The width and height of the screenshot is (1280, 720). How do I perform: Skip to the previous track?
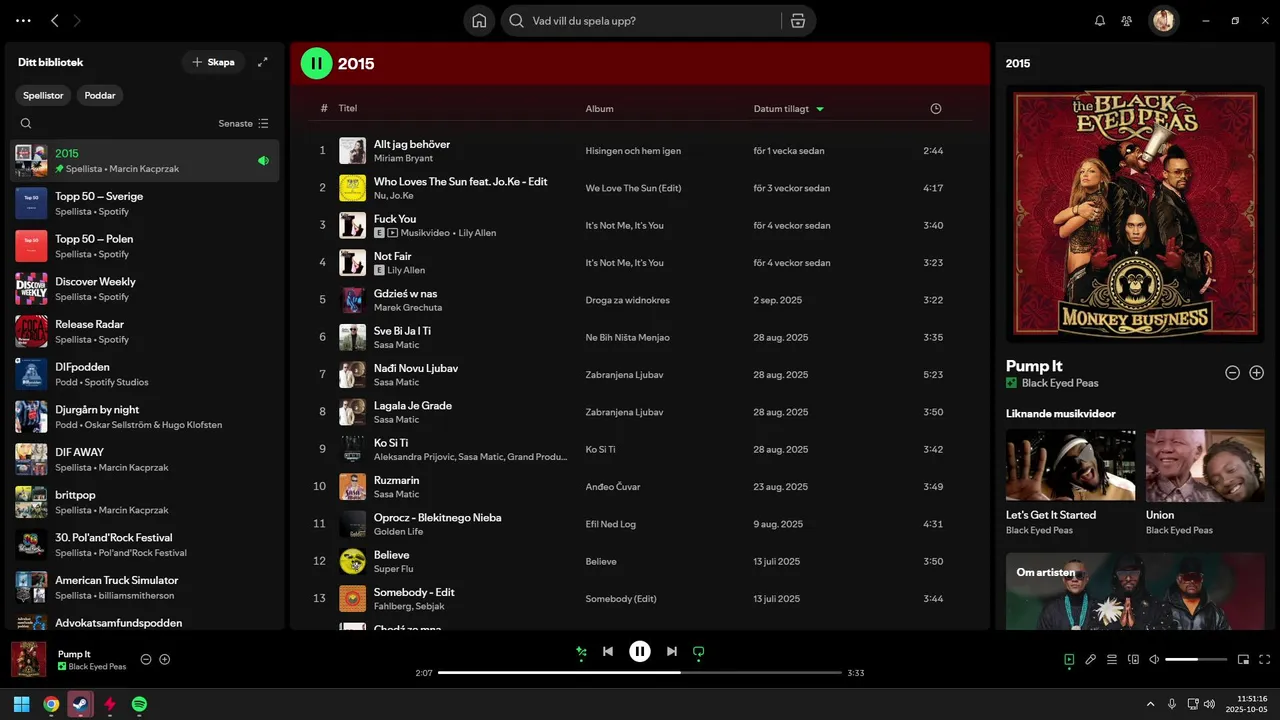(607, 652)
